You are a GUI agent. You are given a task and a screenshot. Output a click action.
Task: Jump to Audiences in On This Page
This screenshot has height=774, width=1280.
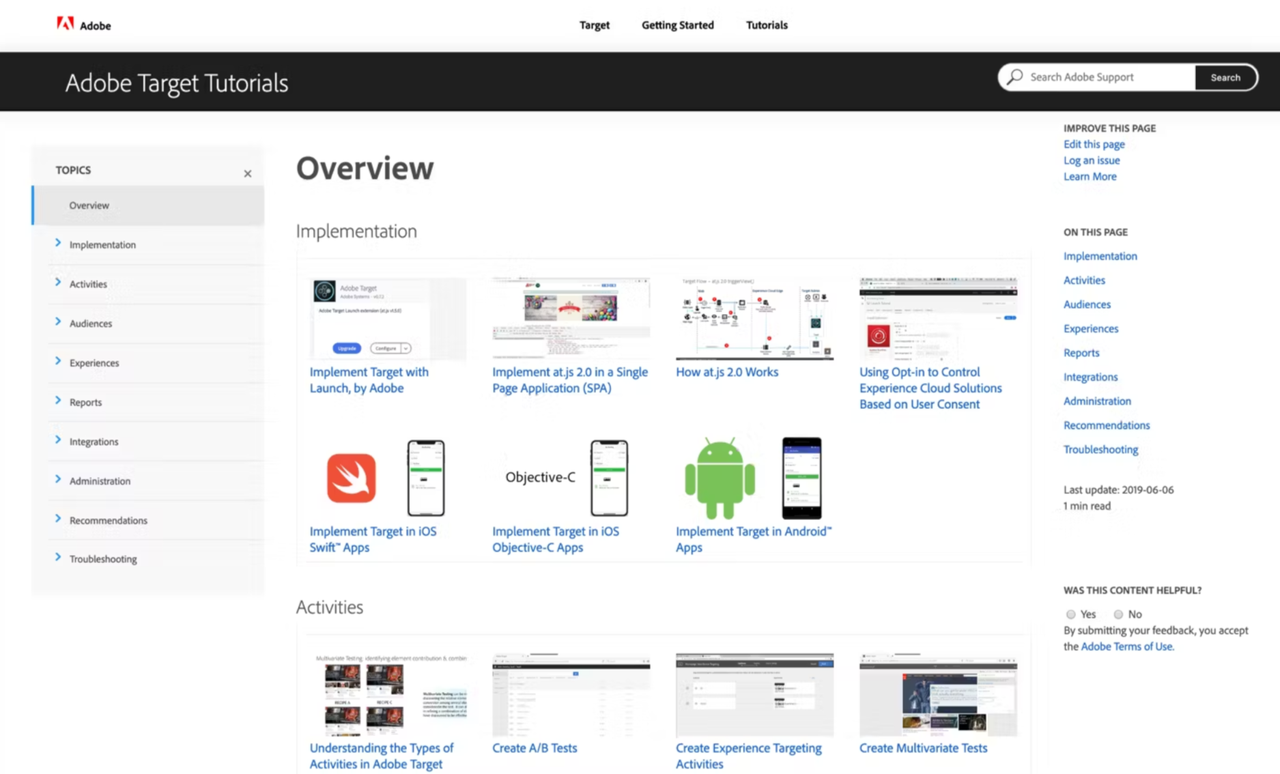pyautogui.click(x=1087, y=304)
